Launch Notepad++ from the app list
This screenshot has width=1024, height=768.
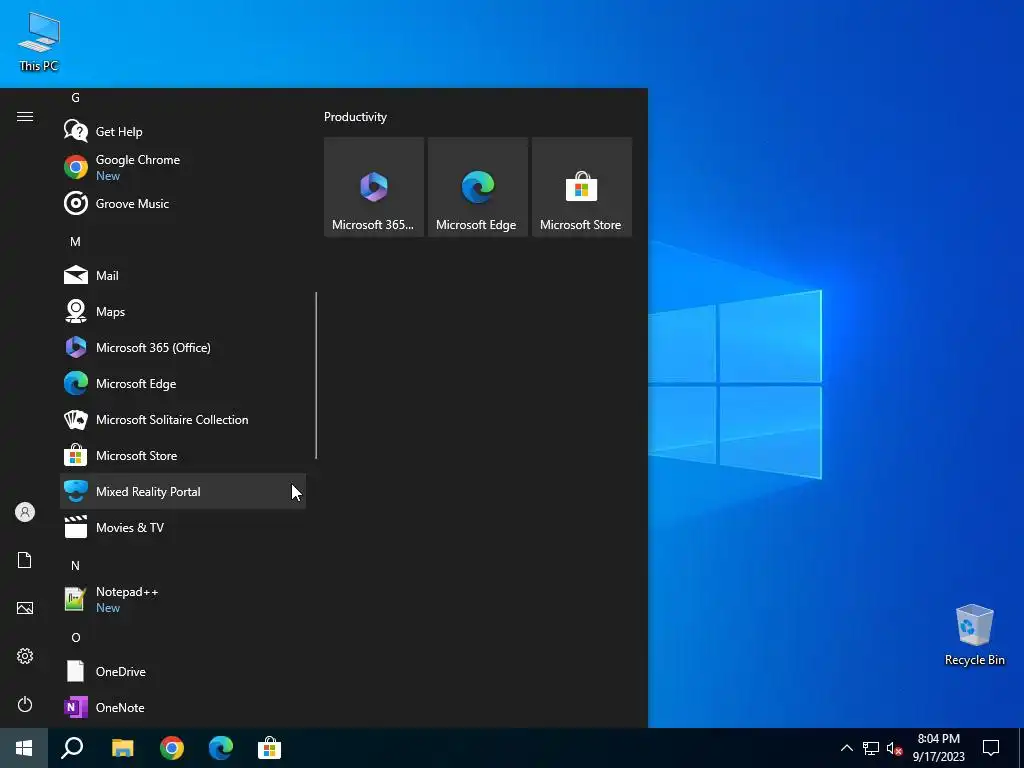(x=183, y=599)
